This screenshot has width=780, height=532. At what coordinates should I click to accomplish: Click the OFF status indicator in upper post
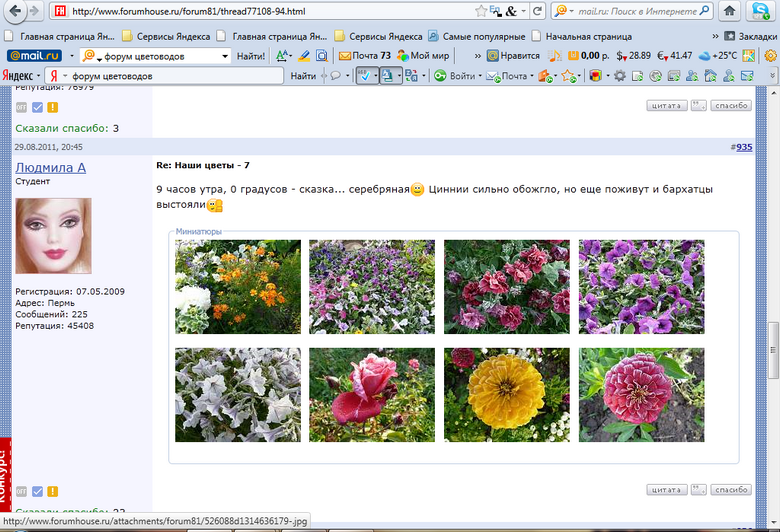coord(21,107)
